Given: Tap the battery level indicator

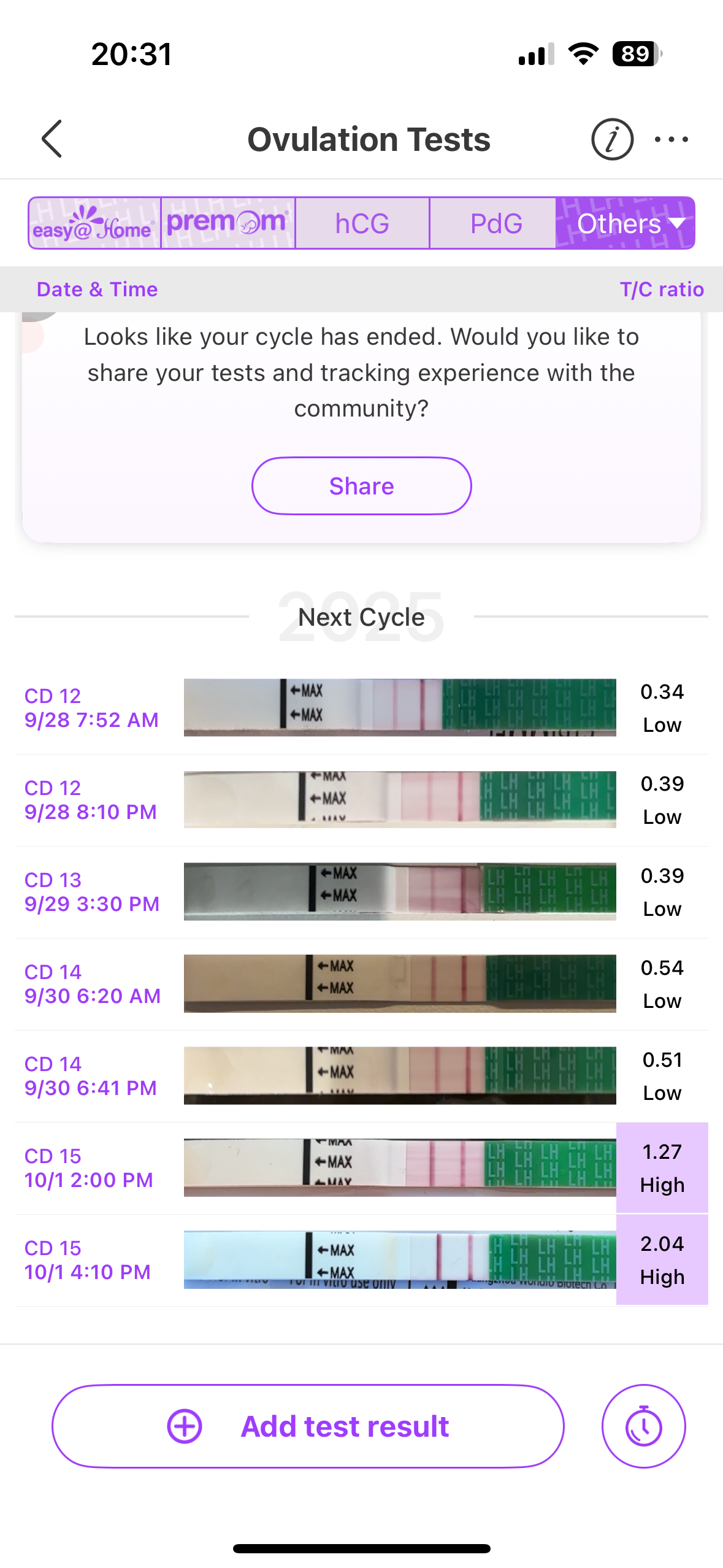Looking at the screenshot, I should coord(637,54).
